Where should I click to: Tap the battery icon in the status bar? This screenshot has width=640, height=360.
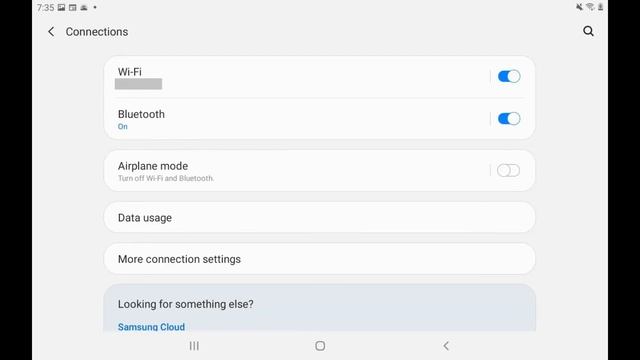[600, 7]
